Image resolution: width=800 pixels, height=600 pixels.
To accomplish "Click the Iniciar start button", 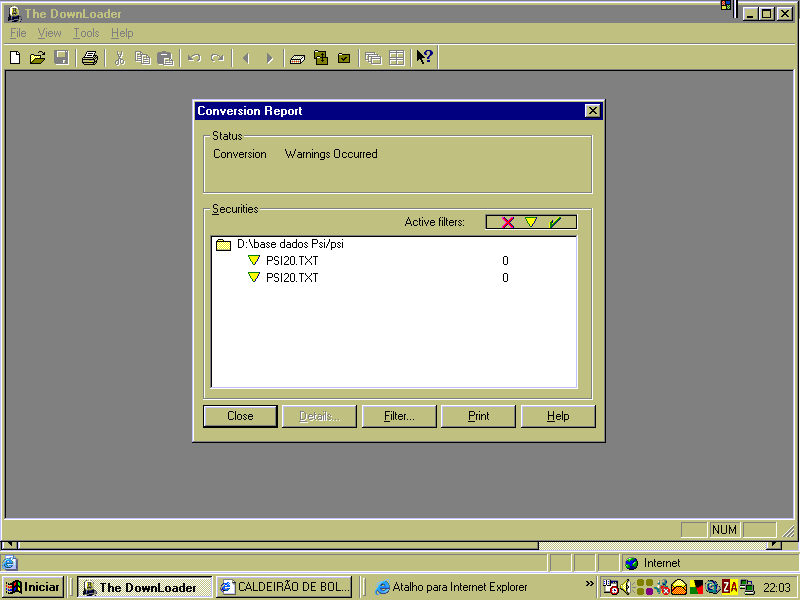I will (33, 587).
